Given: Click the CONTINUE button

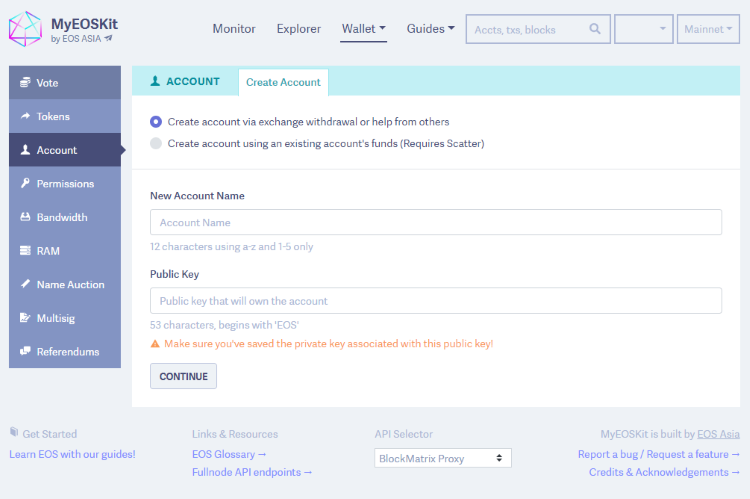Looking at the screenshot, I should coord(183,376).
